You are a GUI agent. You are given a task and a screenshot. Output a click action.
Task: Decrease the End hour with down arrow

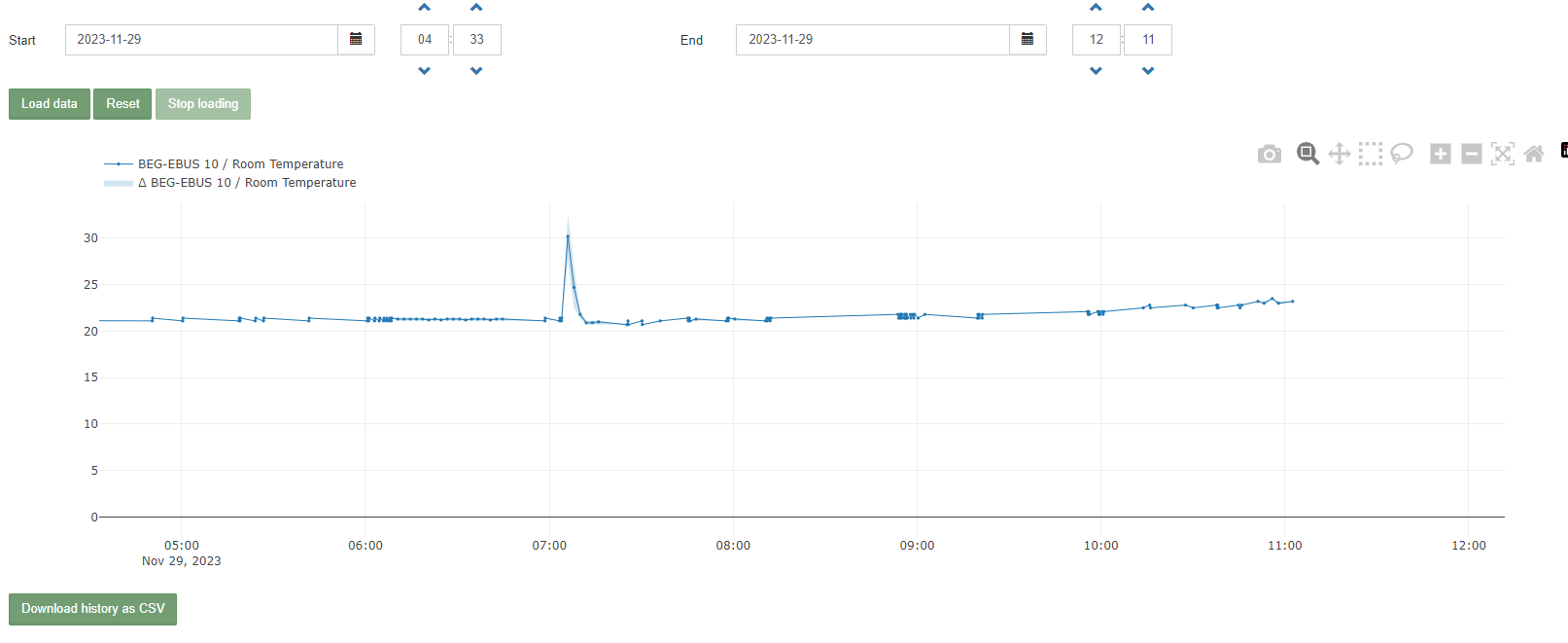point(1096,71)
